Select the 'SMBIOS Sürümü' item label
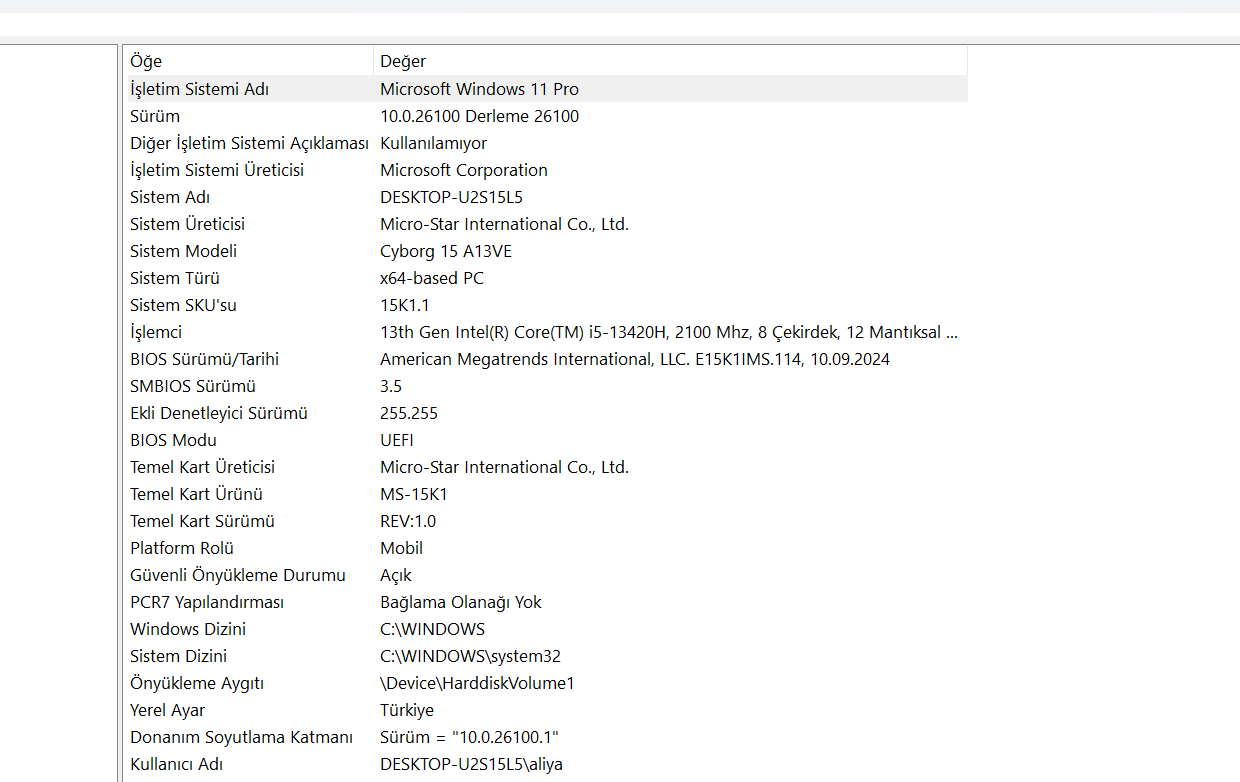The height and width of the screenshot is (782, 1240). click(x=193, y=386)
